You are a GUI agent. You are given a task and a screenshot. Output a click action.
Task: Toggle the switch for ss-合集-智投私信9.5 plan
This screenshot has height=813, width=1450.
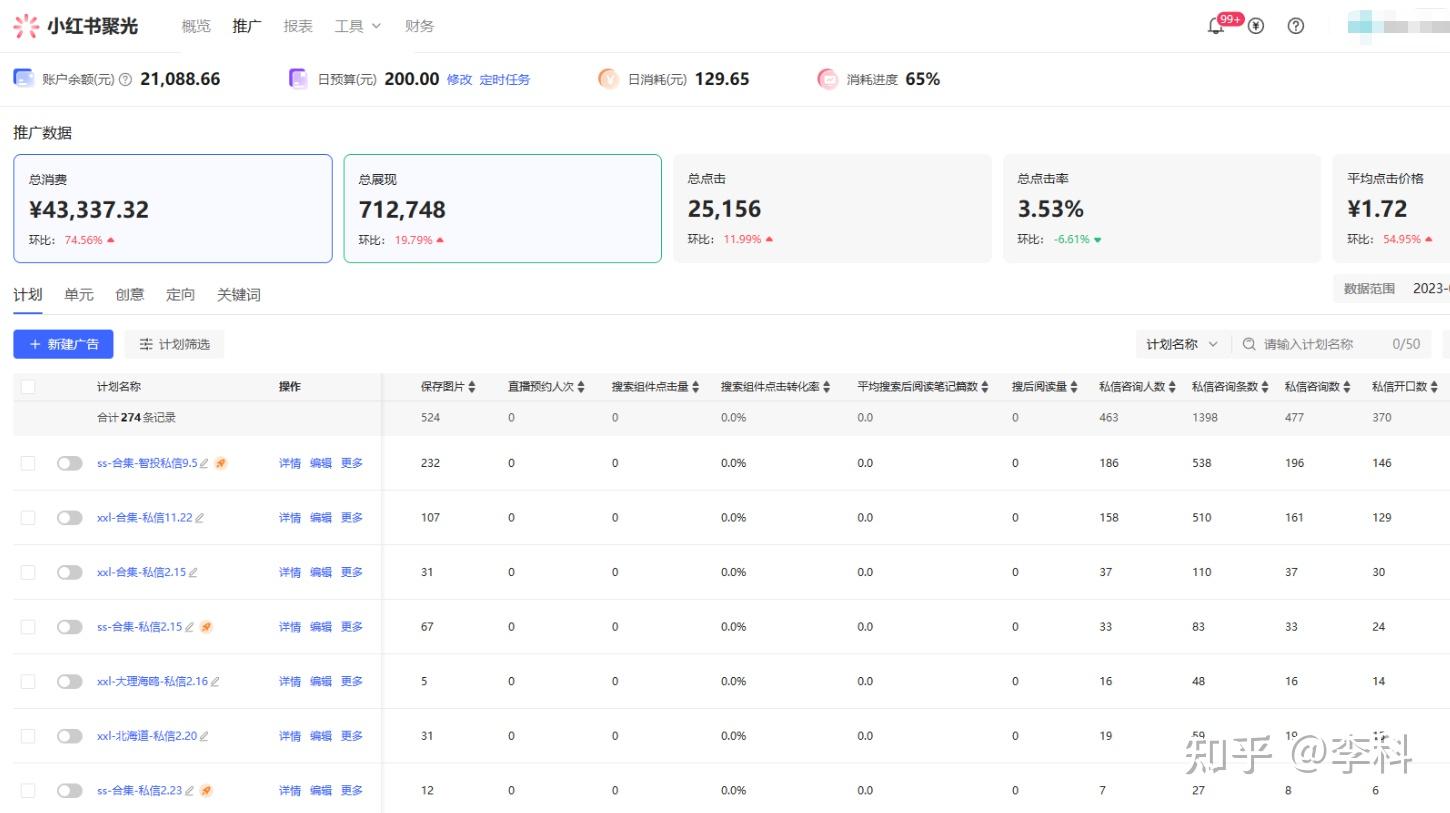(x=70, y=463)
